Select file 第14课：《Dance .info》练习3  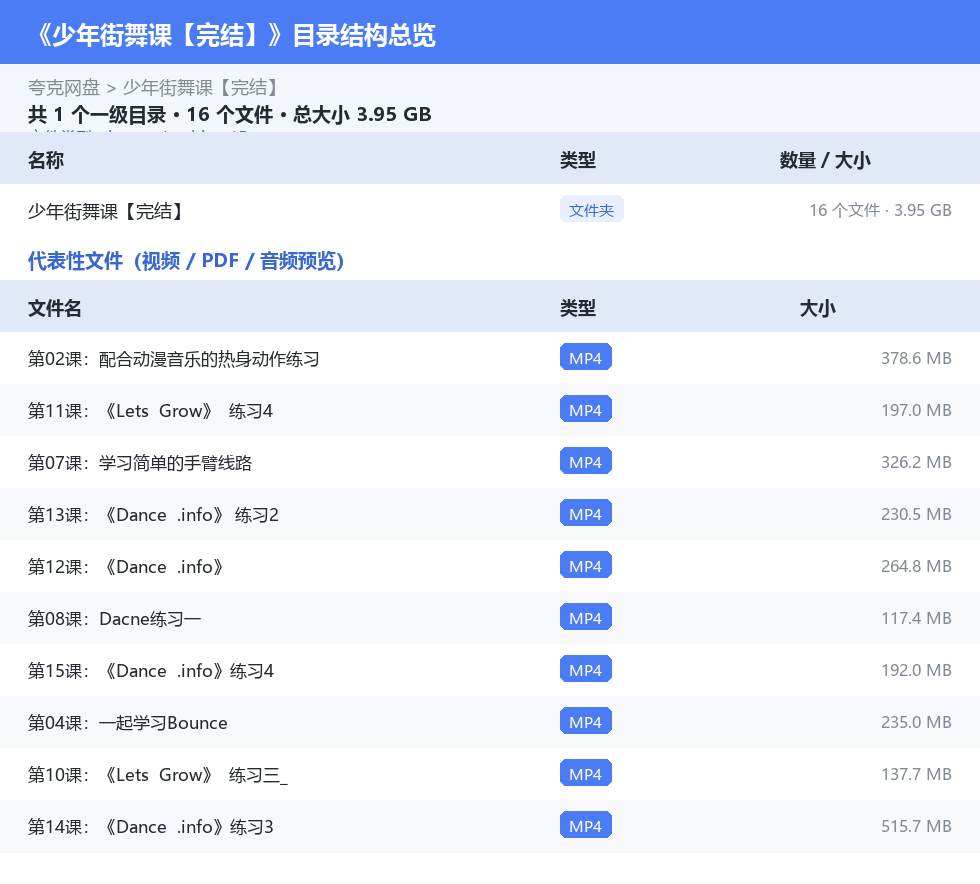(151, 826)
